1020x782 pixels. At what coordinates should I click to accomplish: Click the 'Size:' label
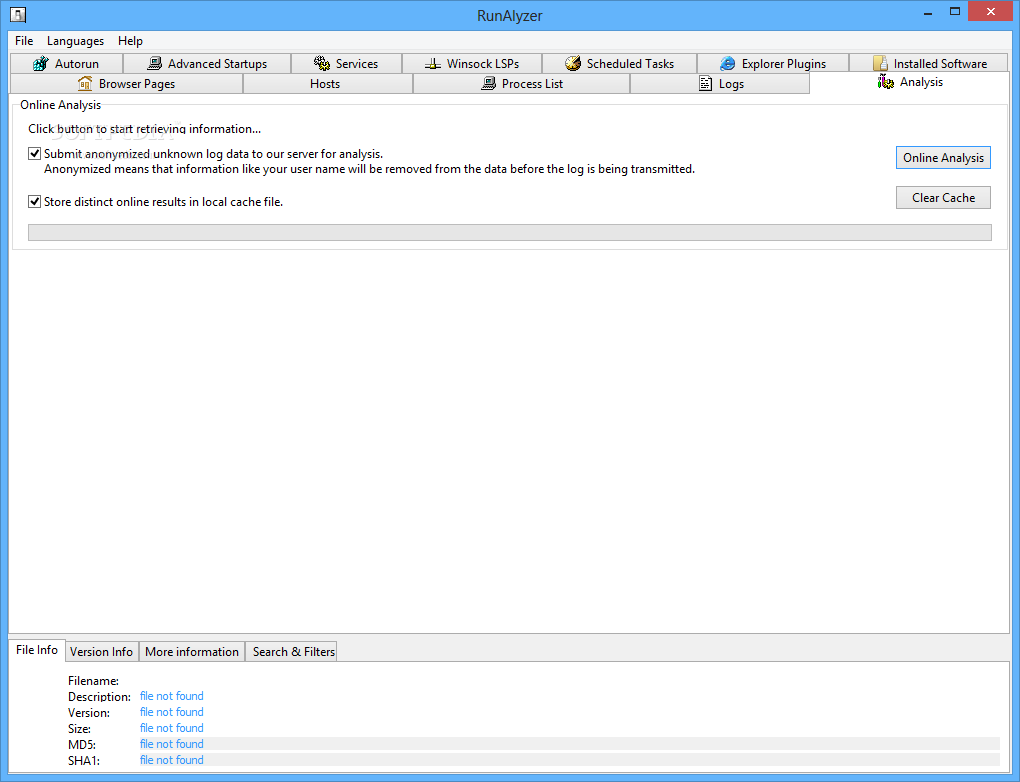coord(79,729)
